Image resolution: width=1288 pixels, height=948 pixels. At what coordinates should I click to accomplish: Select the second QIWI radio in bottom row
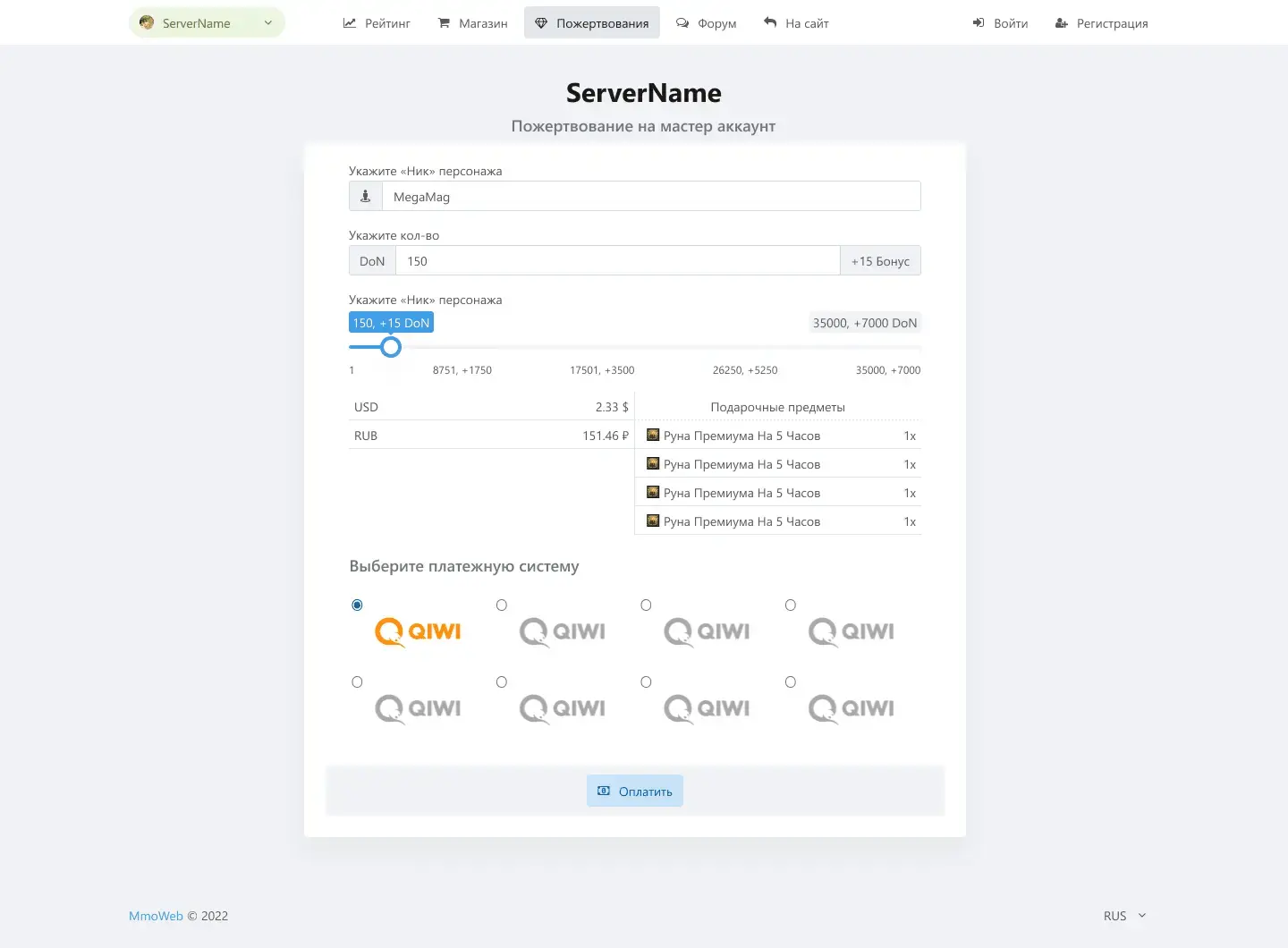(x=502, y=682)
